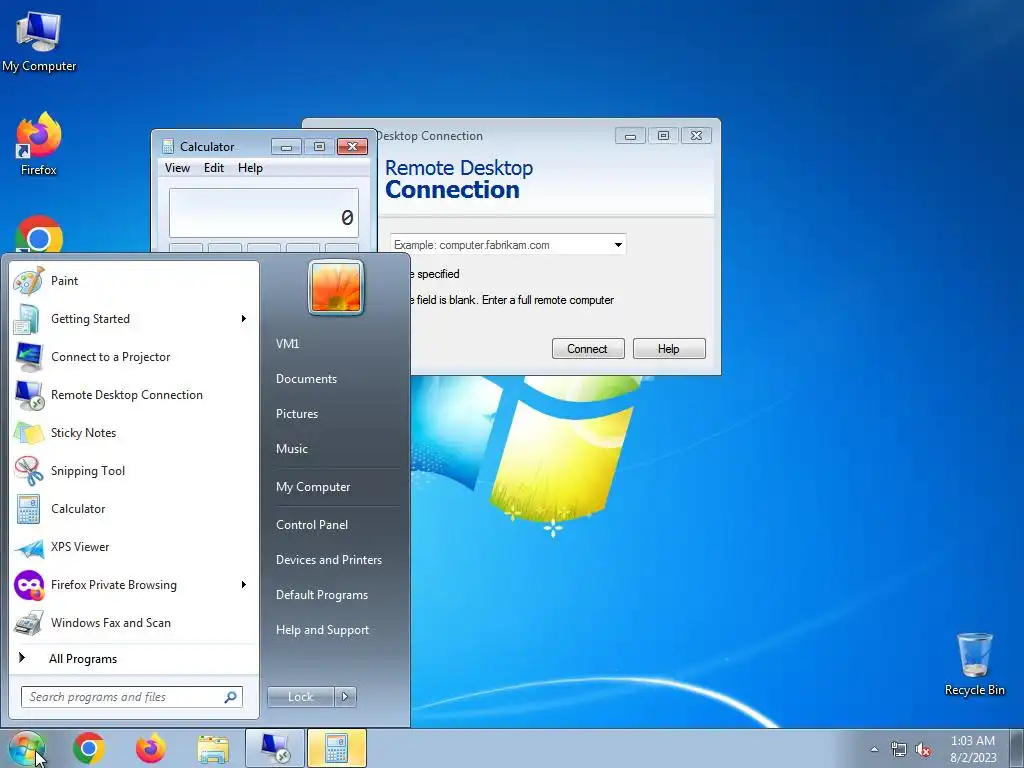
Task: Select the Chrome desktop icon
Action: point(39,234)
